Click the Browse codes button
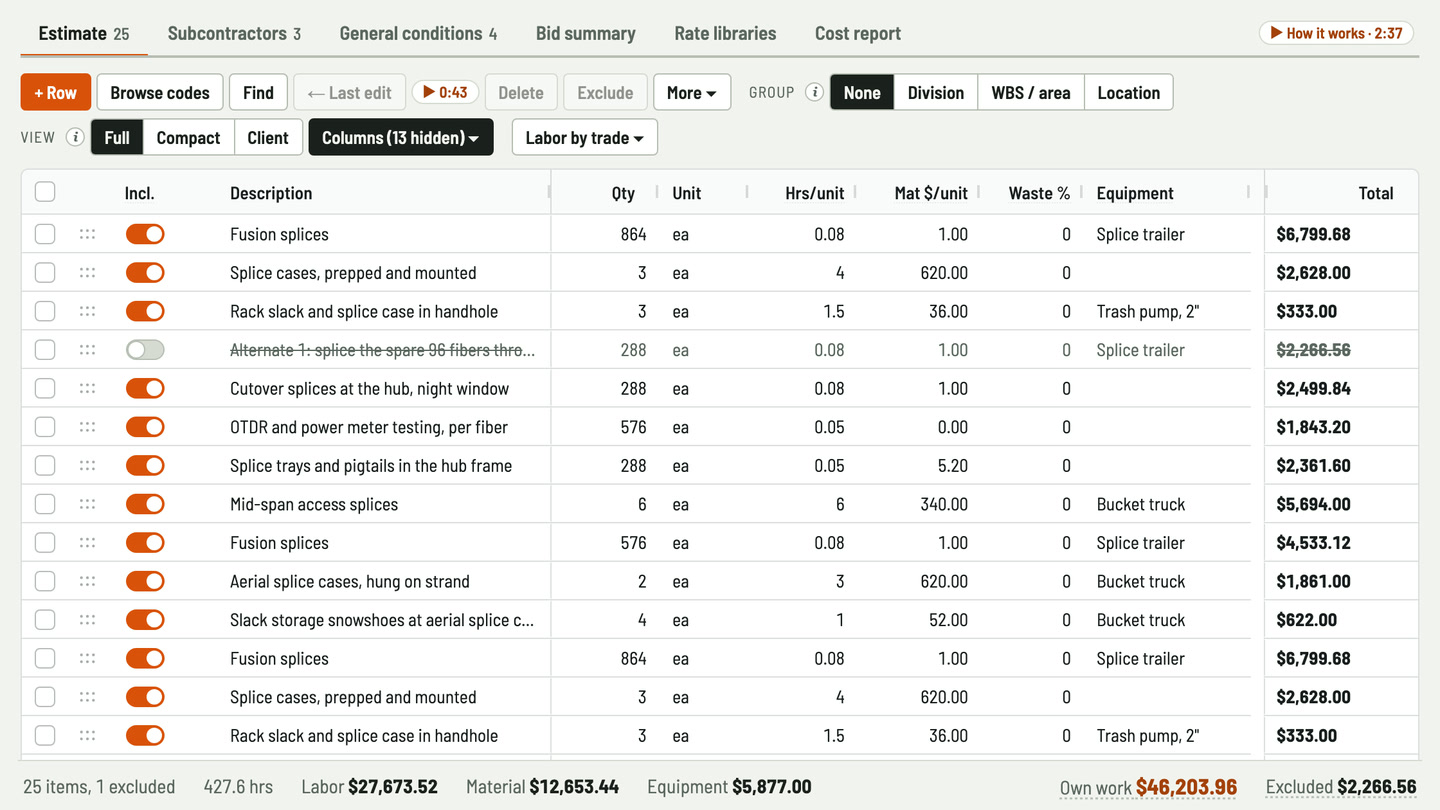Image resolution: width=1440 pixels, height=810 pixels. pos(160,92)
